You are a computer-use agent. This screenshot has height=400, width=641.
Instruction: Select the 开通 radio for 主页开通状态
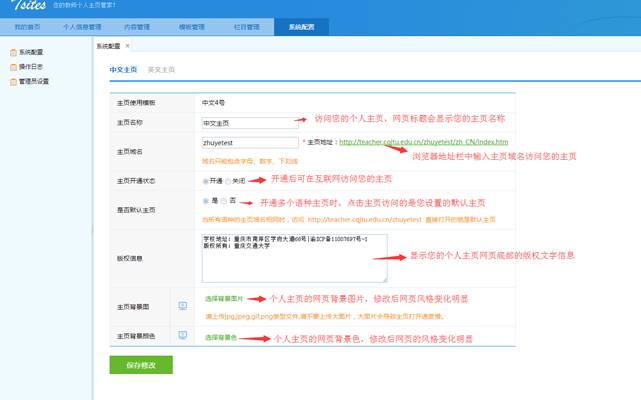pos(206,181)
